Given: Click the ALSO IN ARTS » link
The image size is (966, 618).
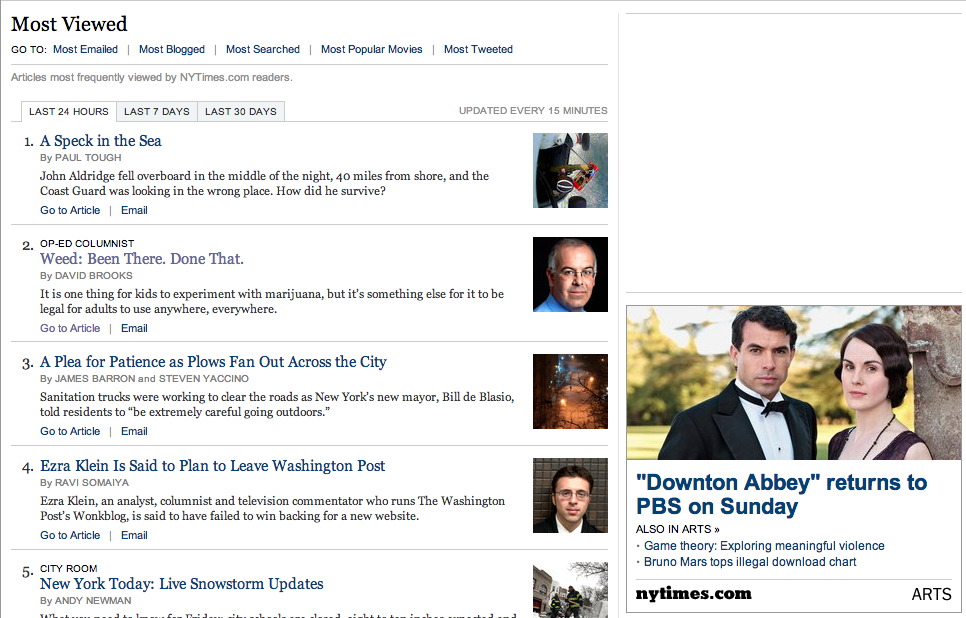Looking at the screenshot, I should 678,529.
